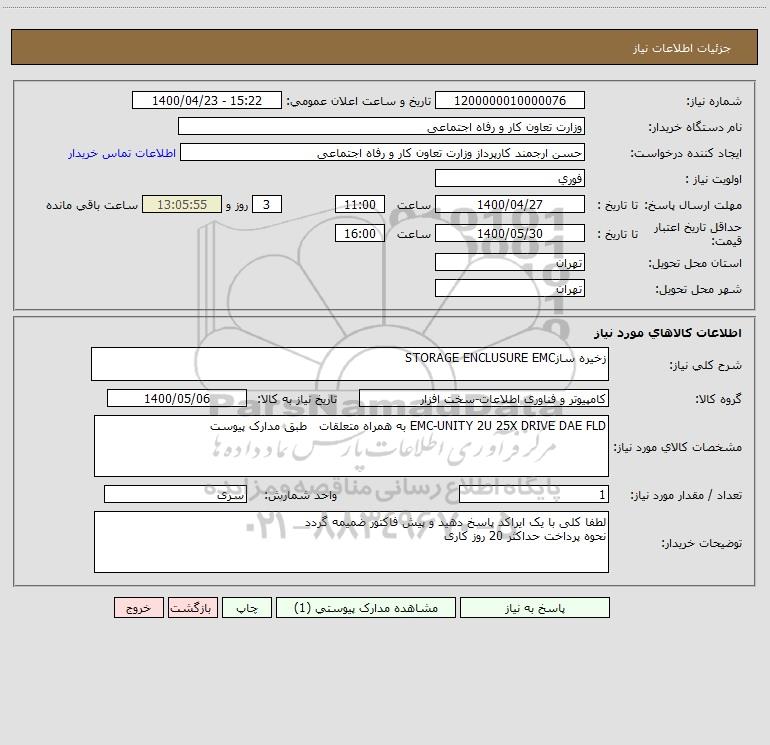The image size is (770, 745).
Task: Click the price validity date 1400/05/30
Action: click(510, 233)
